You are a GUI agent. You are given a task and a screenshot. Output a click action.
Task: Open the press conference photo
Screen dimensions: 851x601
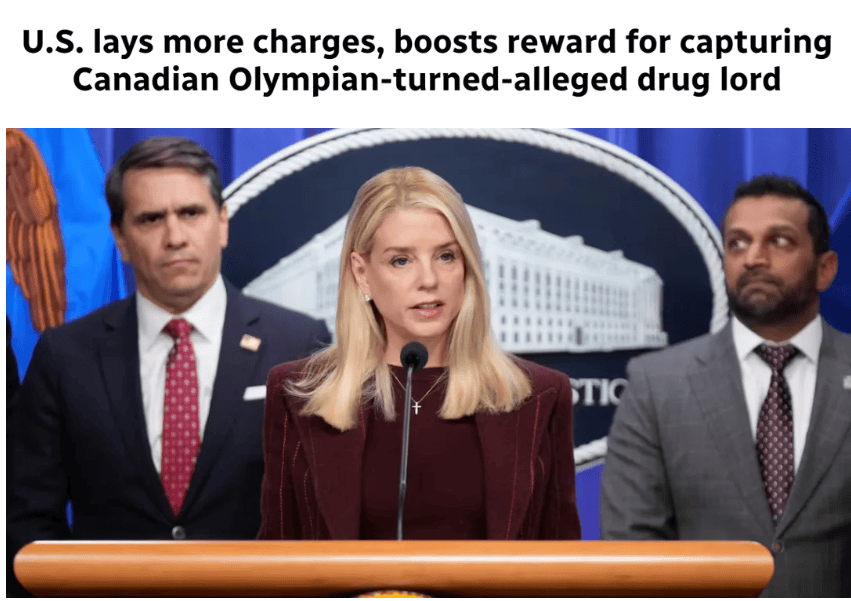pos(428,363)
